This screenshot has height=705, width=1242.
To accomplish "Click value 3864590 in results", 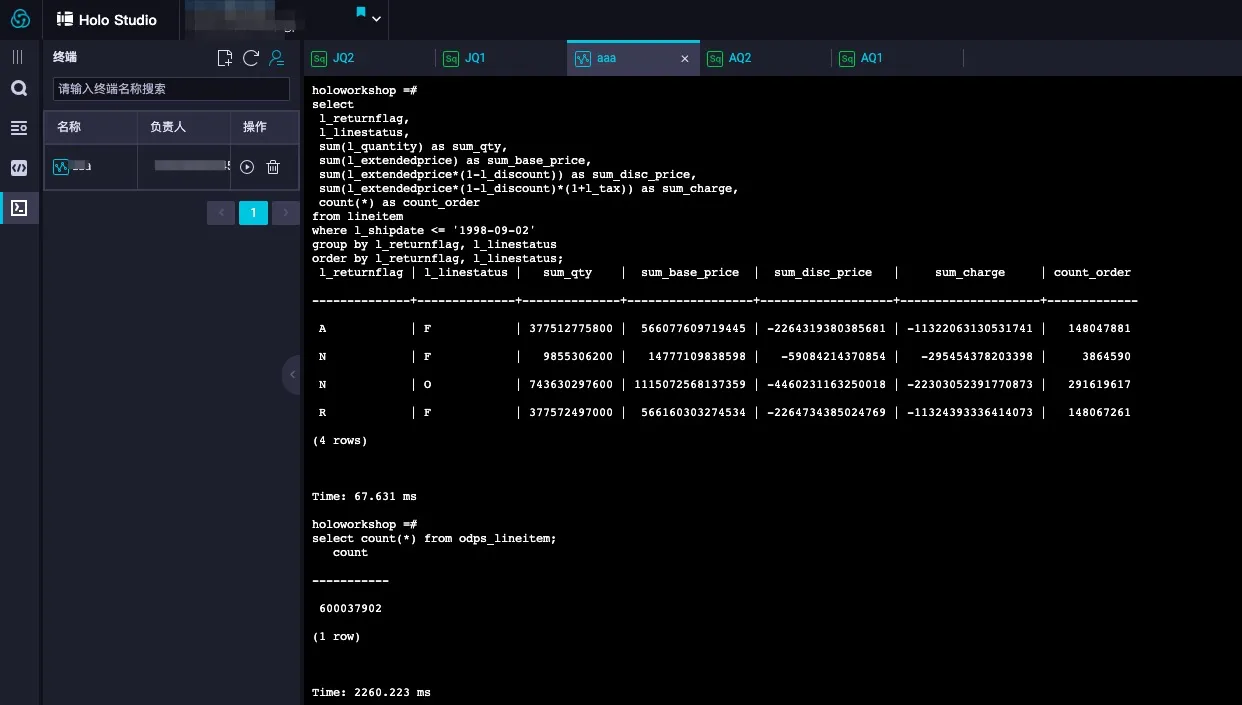I will coord(1106,356).
